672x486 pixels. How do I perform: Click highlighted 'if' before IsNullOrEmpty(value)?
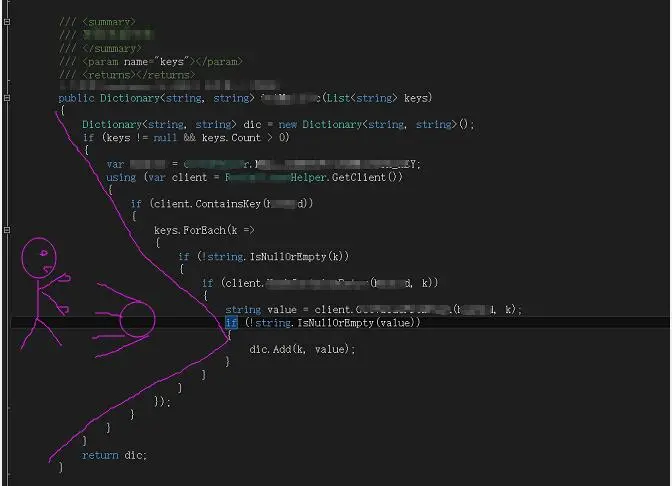click(231, 323)
